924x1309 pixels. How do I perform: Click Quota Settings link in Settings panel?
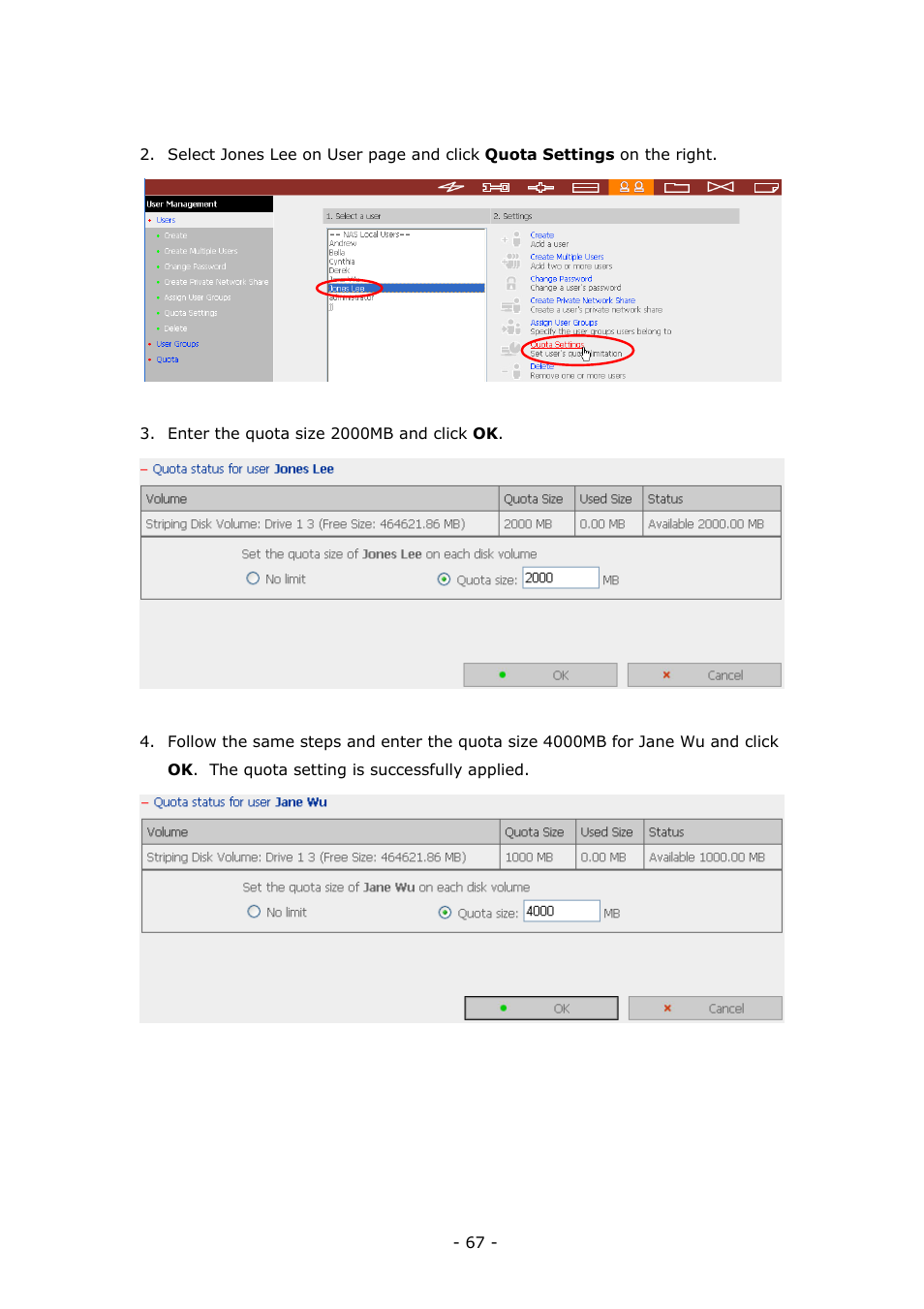(x=557, y=345)
